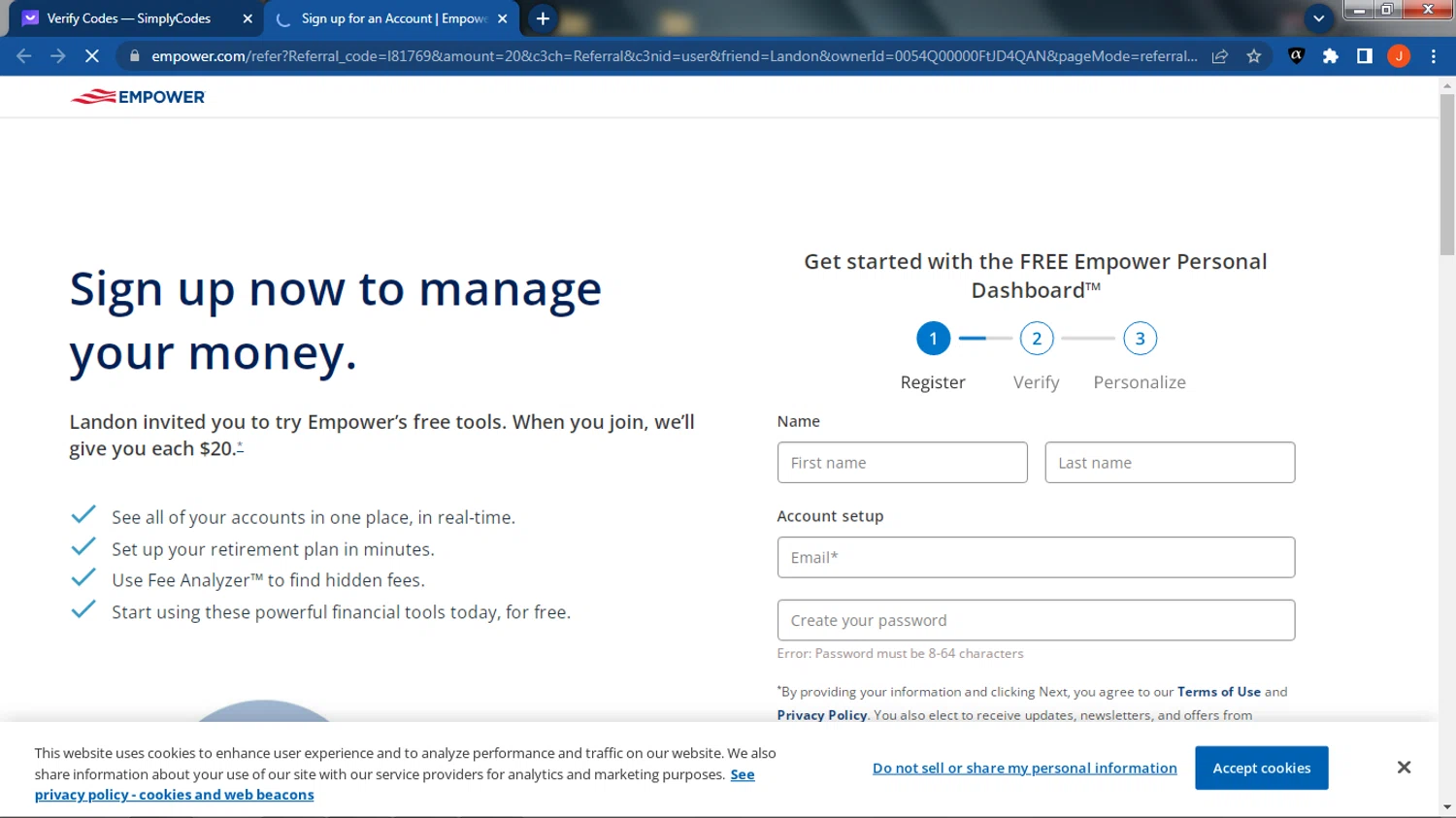Click the 'Verify' step label

(x=1037, y=382)
